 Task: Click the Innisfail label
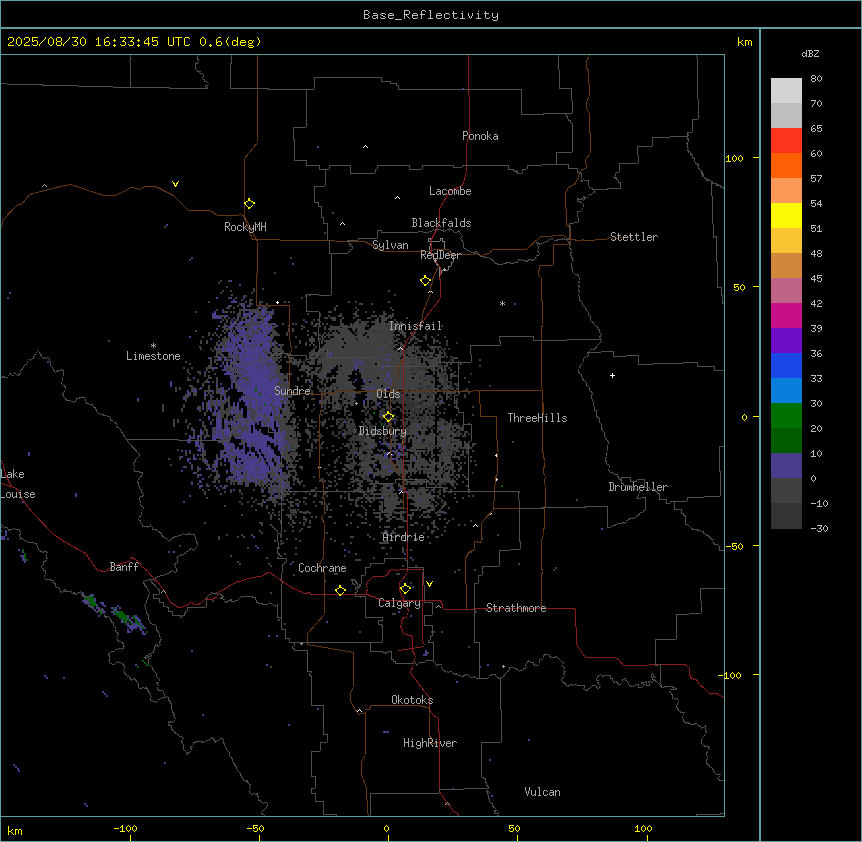[416, 326]
